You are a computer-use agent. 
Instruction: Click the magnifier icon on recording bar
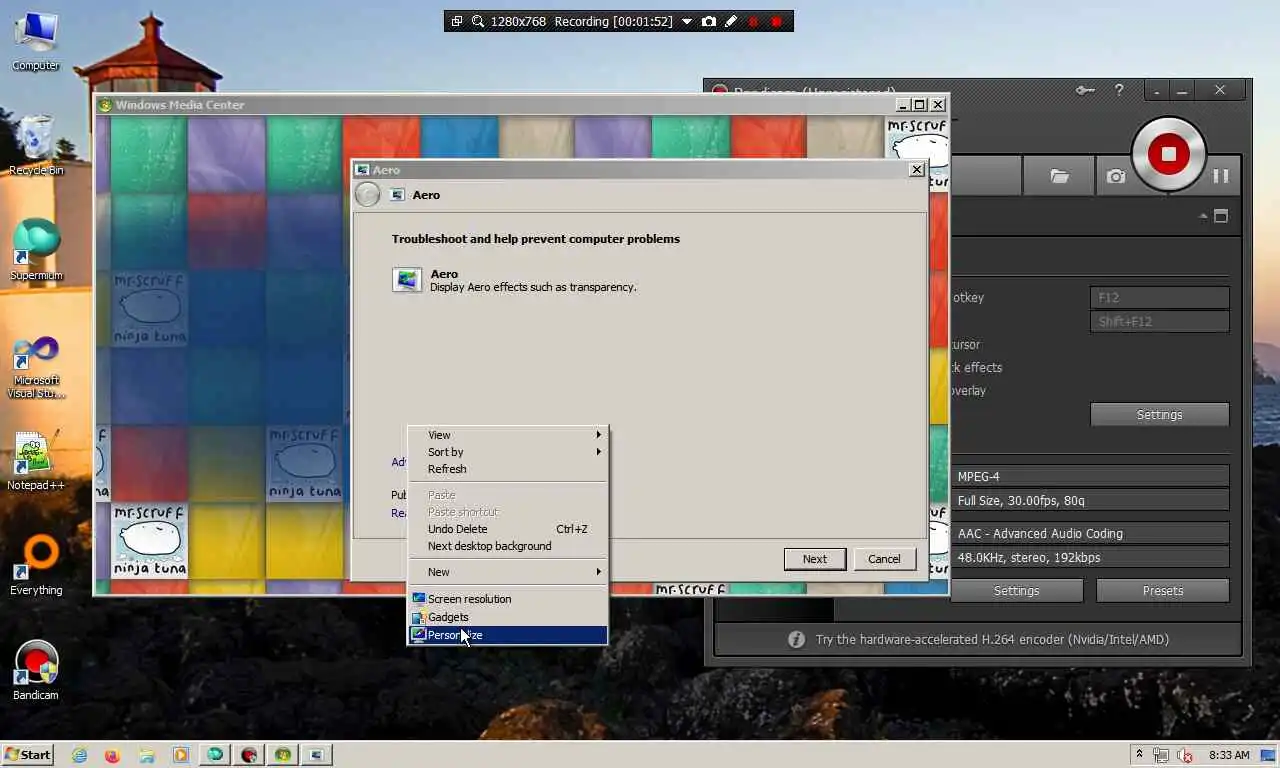[x=478, y=21]
